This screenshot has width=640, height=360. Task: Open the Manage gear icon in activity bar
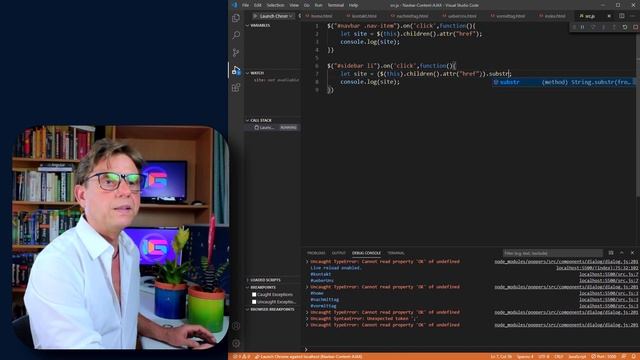(236, 344)
